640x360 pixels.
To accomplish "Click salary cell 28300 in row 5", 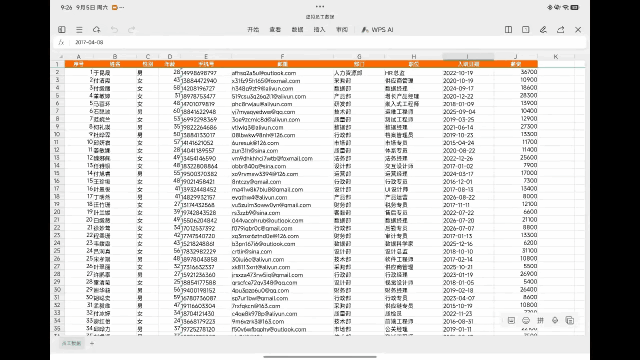I will click(516, 96).
